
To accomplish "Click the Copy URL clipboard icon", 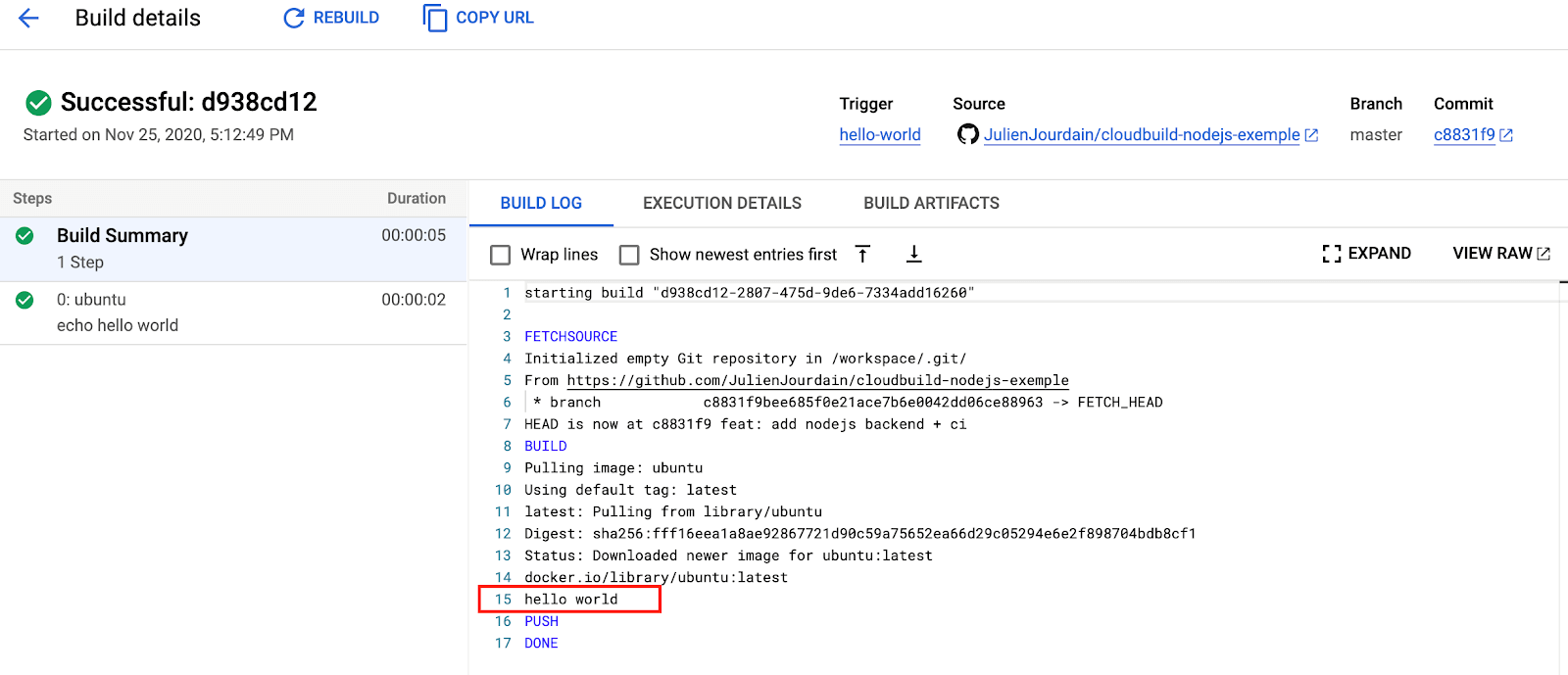I will click(434, 18).
